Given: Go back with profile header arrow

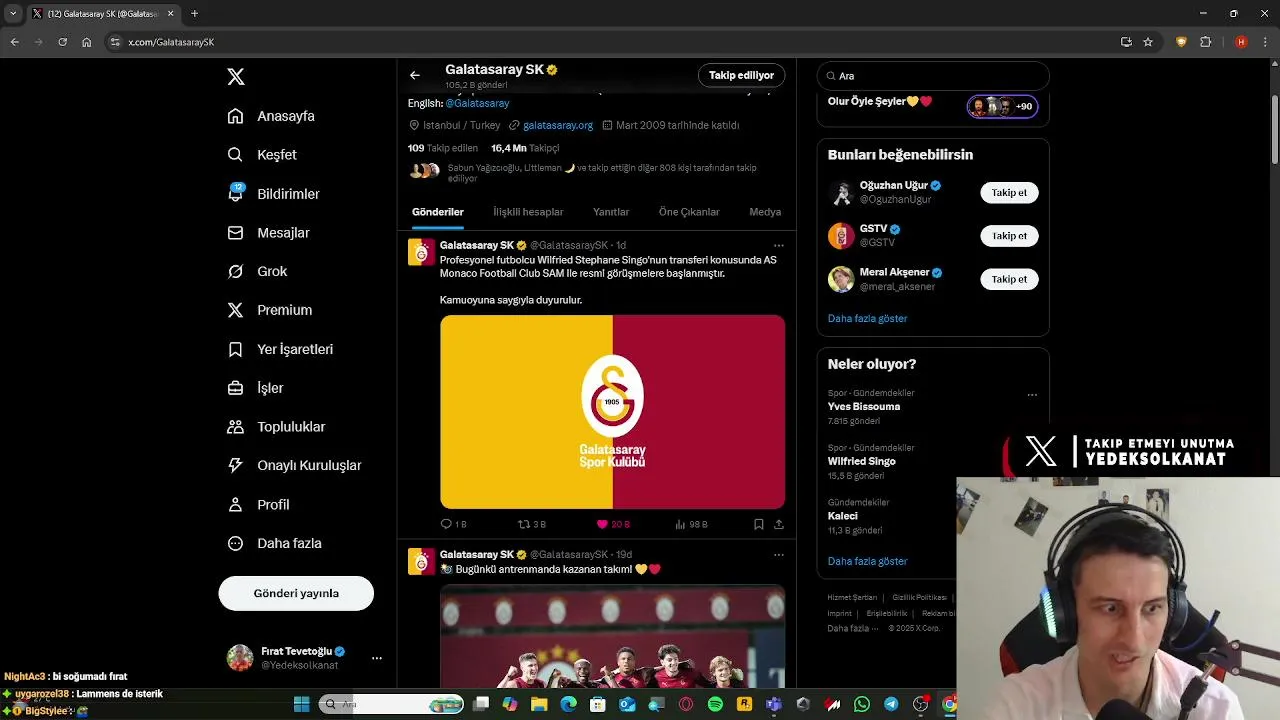Looking at the screenshot, I should pyautogui.click(x=415, y=75).
